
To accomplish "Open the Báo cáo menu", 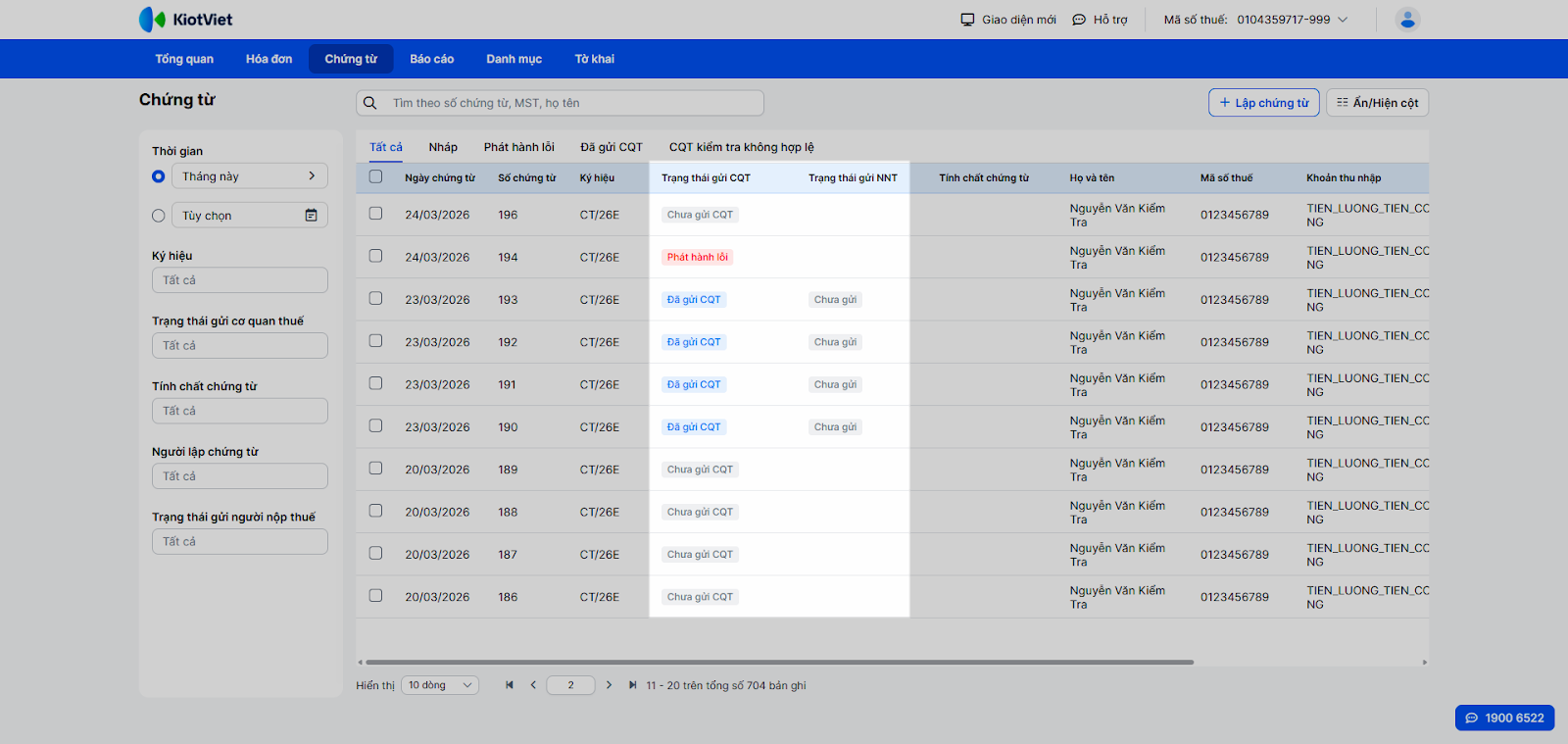I will [431, 59].
